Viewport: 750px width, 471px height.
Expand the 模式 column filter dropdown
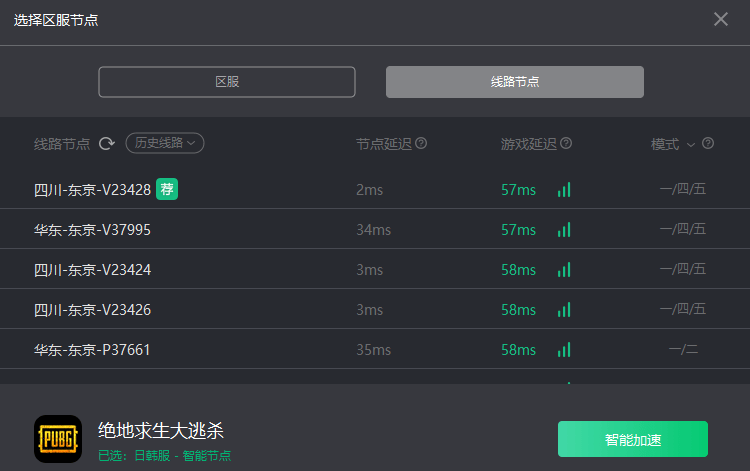click(x=690, y=144)
